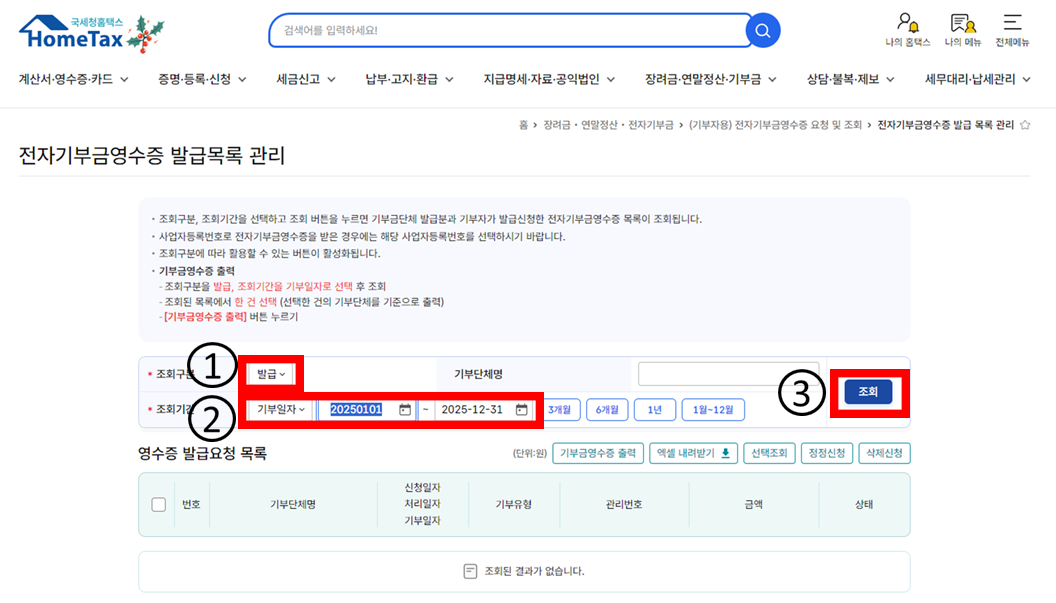Expand the 기부일자 period type dropdown
This screenshot has height=603, width=1056.
click(x=281, y=409)
